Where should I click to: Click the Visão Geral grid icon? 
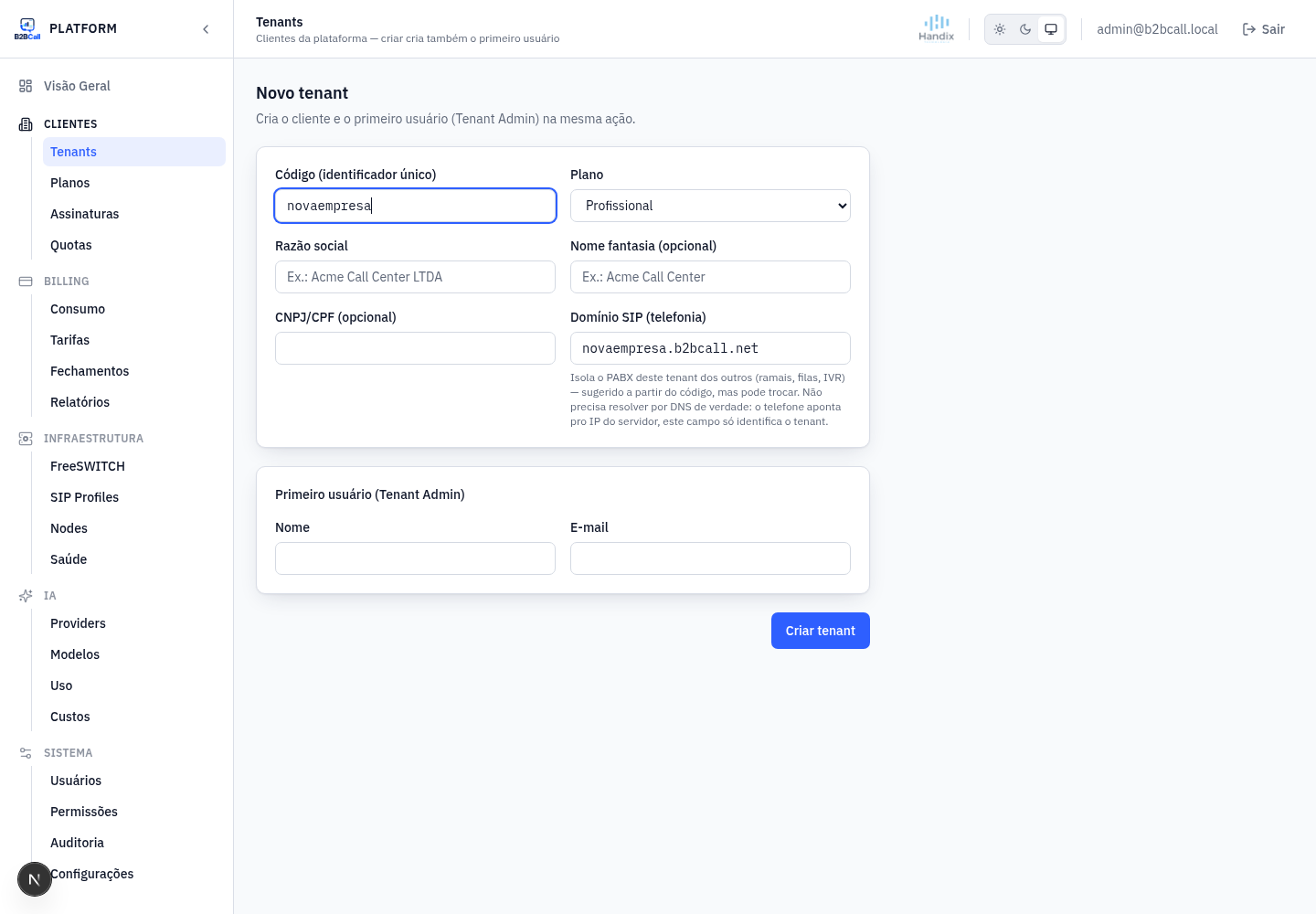click(x=26, y=86)
